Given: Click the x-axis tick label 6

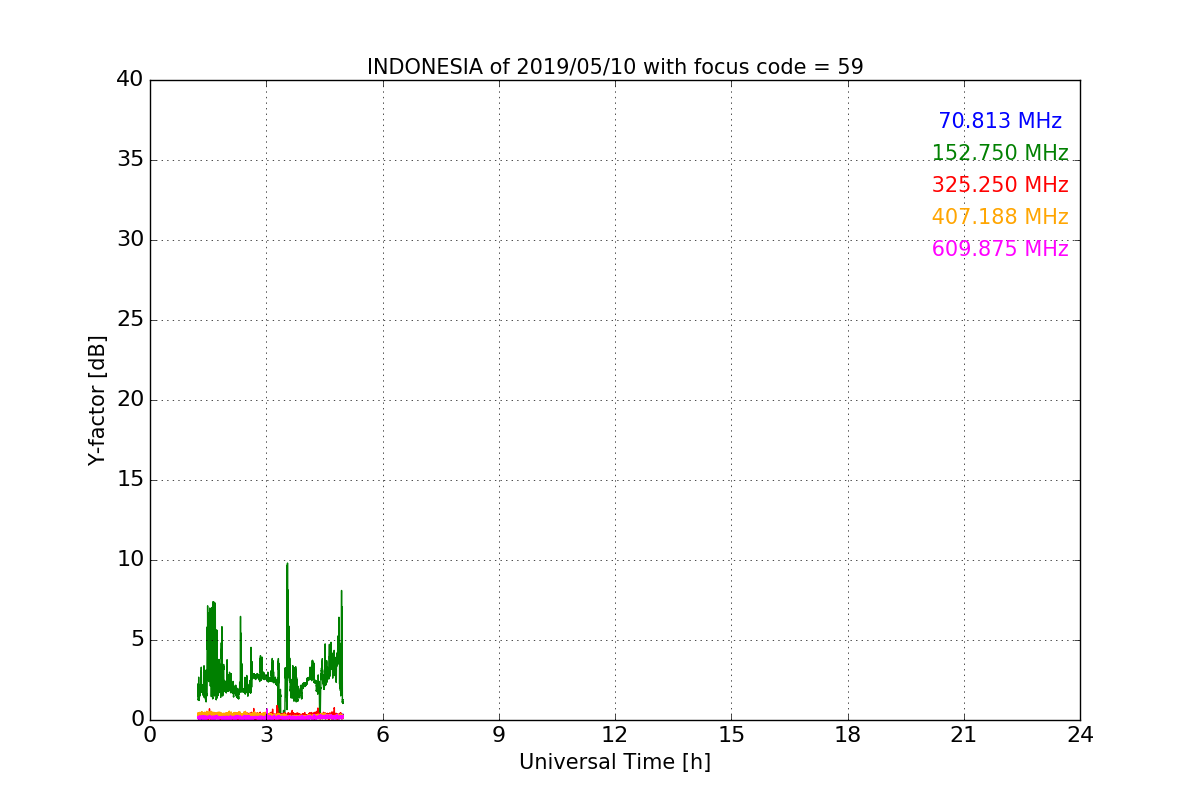Looking at the screenshot, I should pyautogui.click(x=382, y=735).
